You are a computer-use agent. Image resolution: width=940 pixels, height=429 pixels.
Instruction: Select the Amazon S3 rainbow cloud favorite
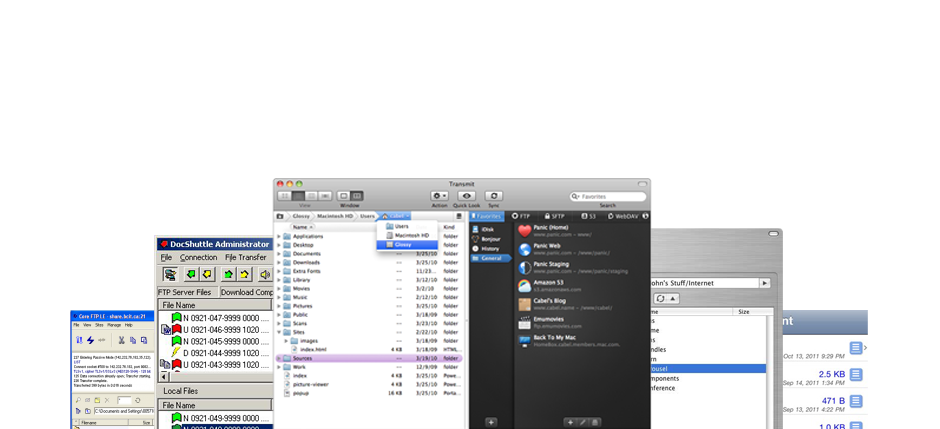(x=524, y=284)
